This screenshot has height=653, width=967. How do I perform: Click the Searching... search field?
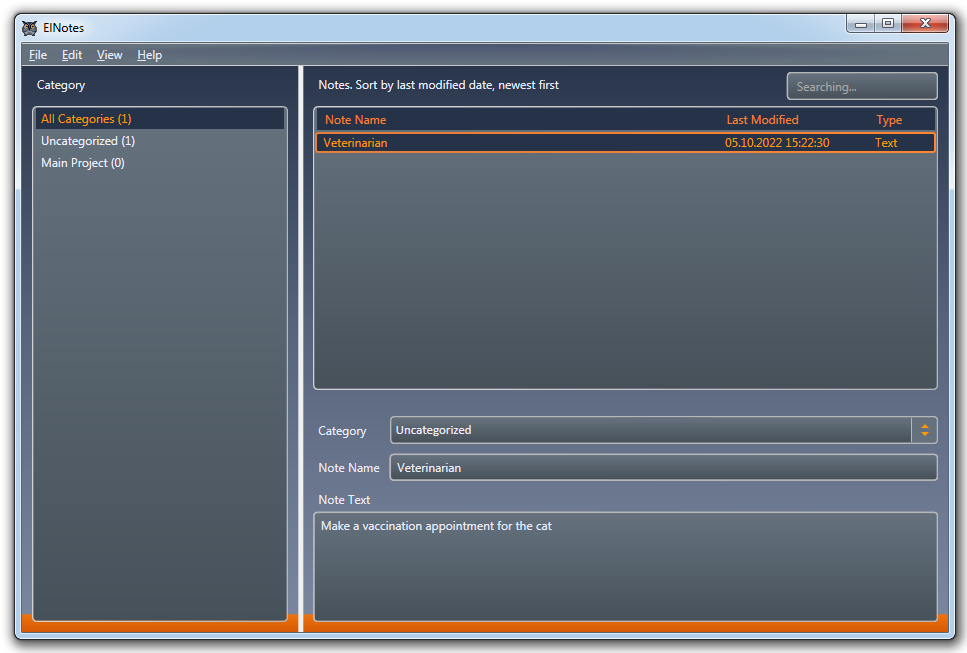coord(862,86)
